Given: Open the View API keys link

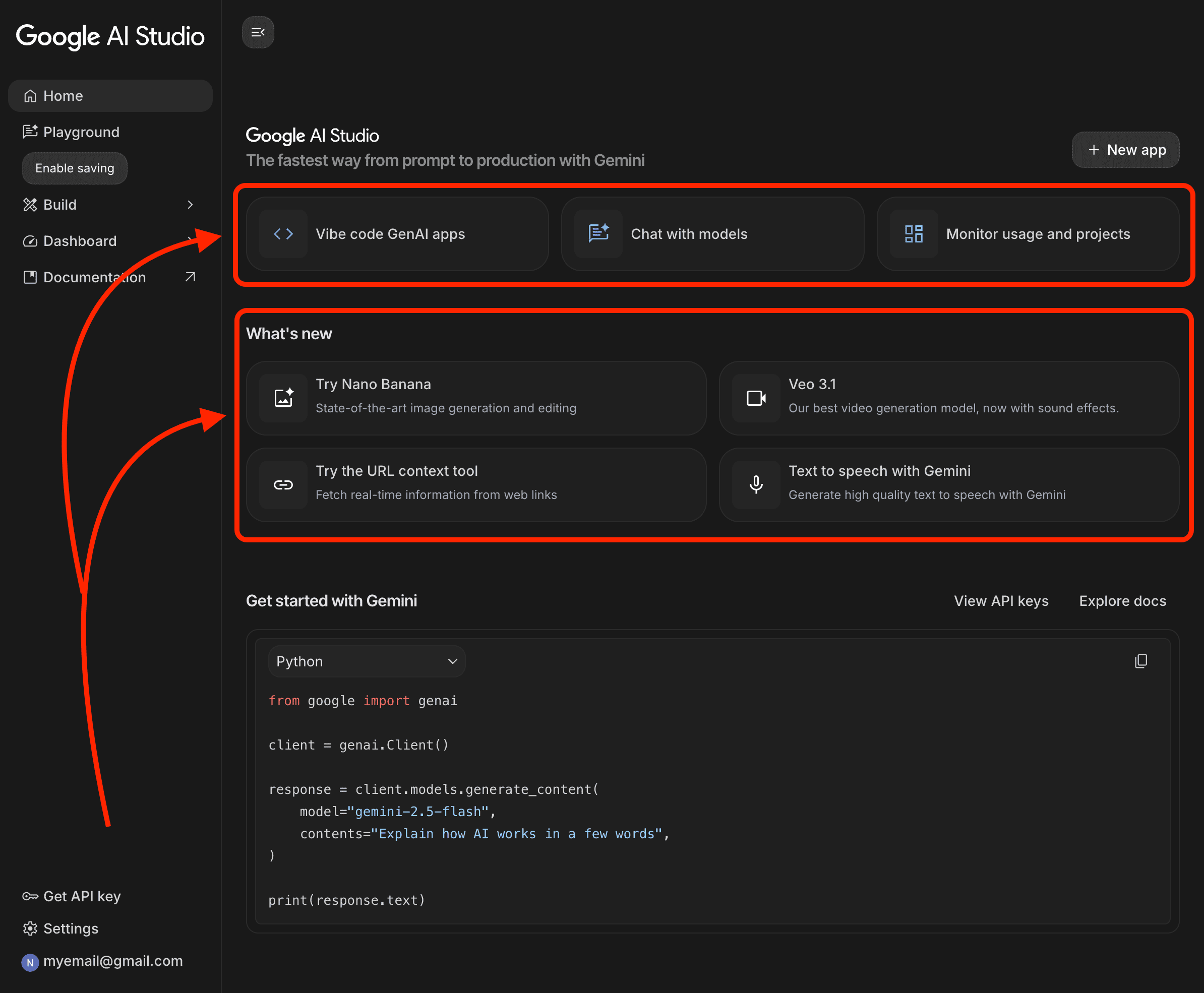Looking at the screenshot, I should pos(1001,601).
